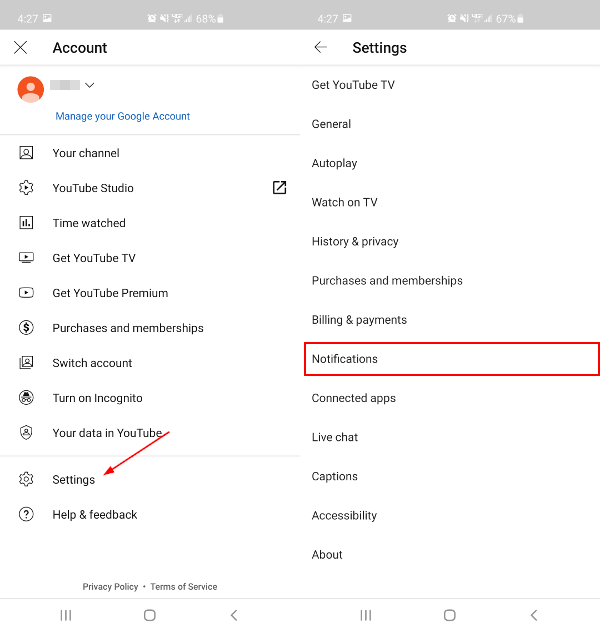The width and height of the screenshot is (600, 633).
Task: Open the Terms of Service link
Action: (184, 587)
